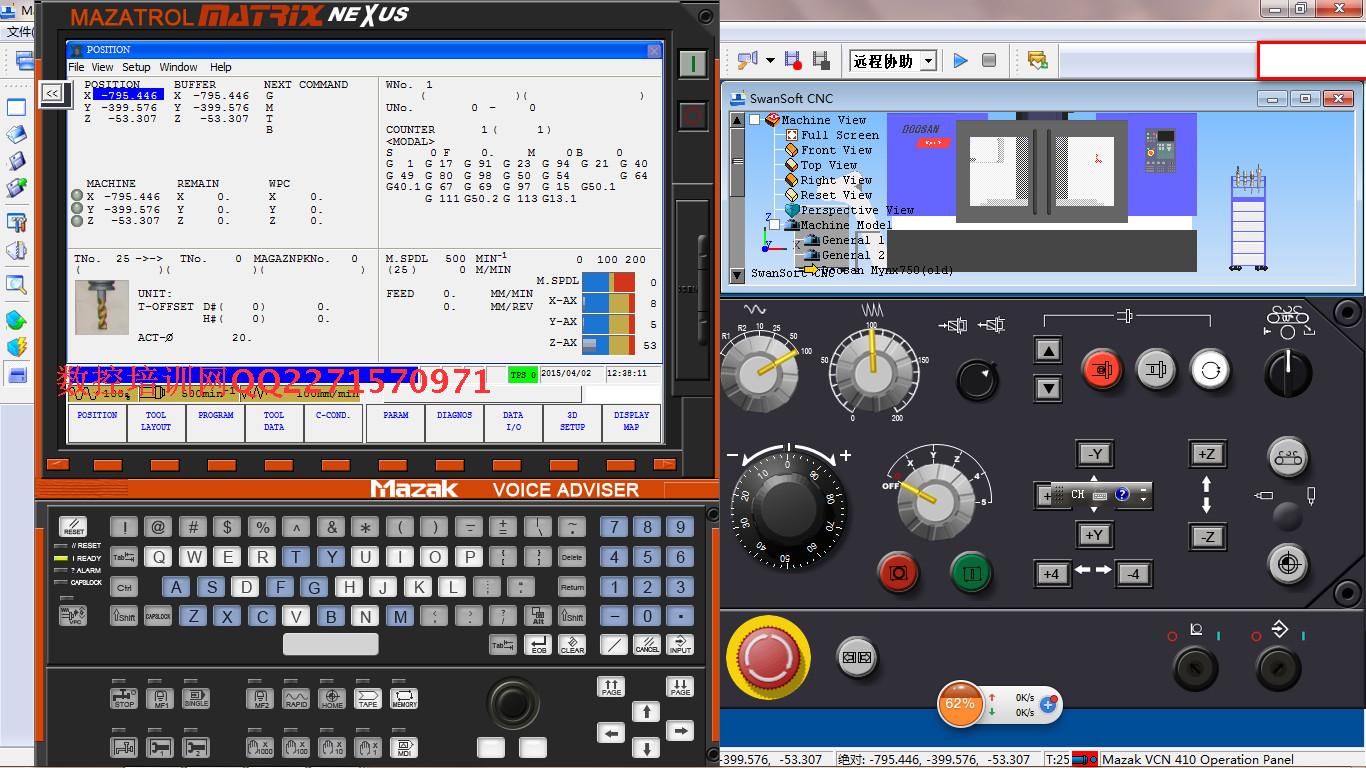Click the record-with-red-dot toolbar icon

coord(793,60)
